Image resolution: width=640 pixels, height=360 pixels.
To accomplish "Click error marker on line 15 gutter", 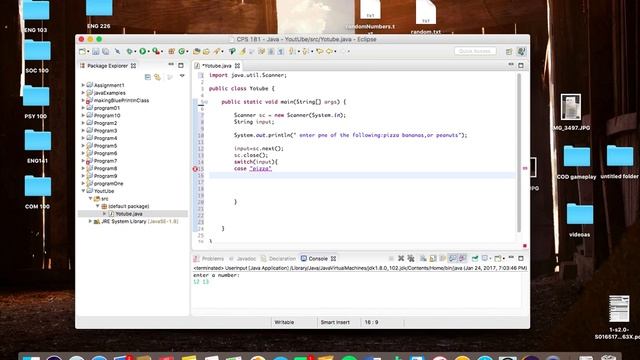I will point(195,169).
